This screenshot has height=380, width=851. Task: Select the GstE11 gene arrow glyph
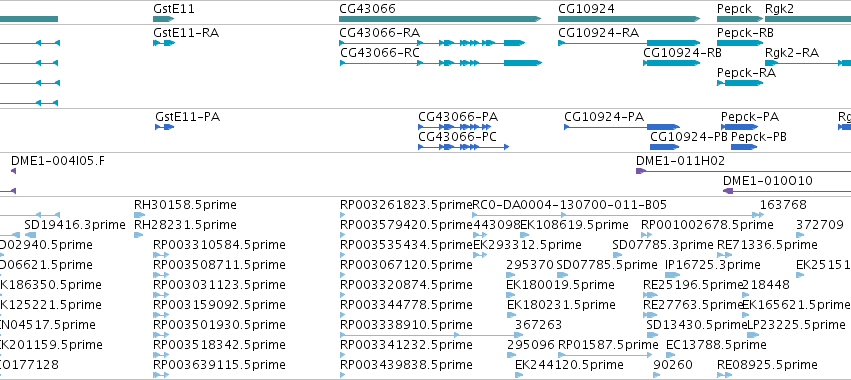pos(163,19)
